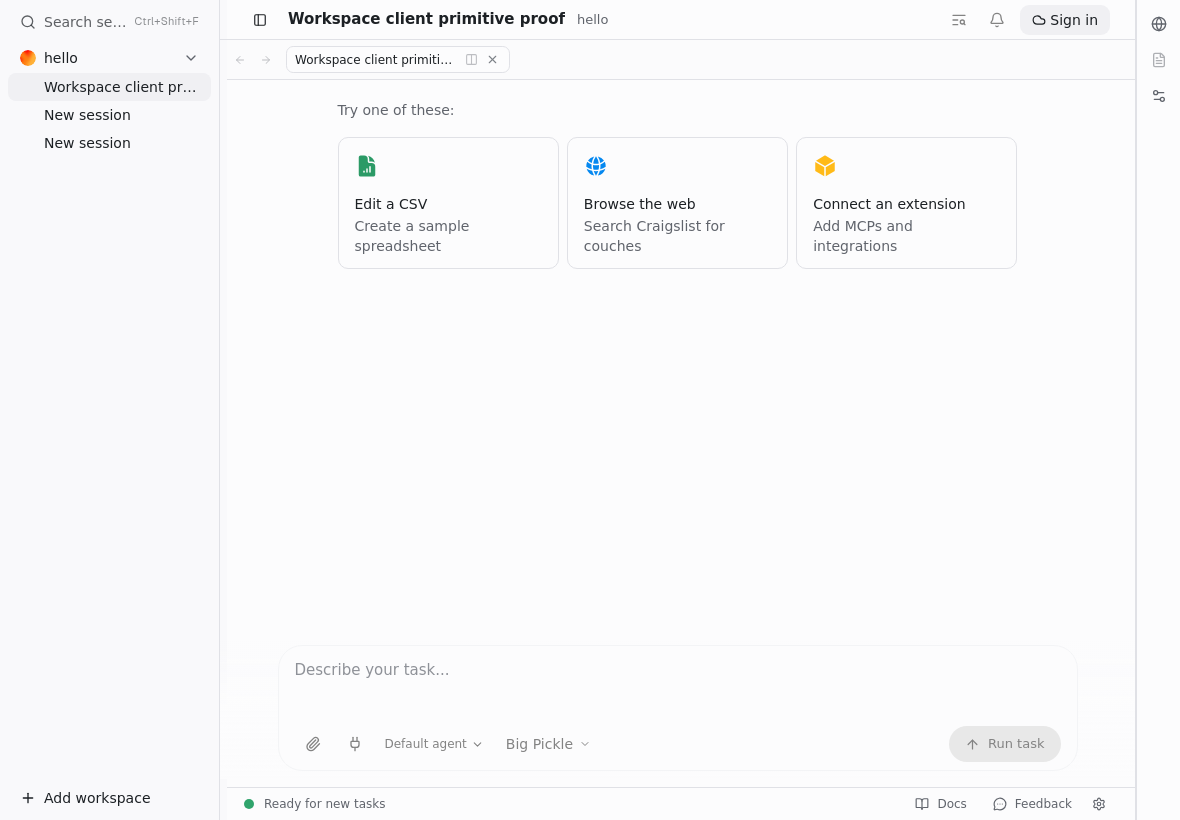
Task: Open the sliders settings panel icon
Action: tap(1159, 96)
